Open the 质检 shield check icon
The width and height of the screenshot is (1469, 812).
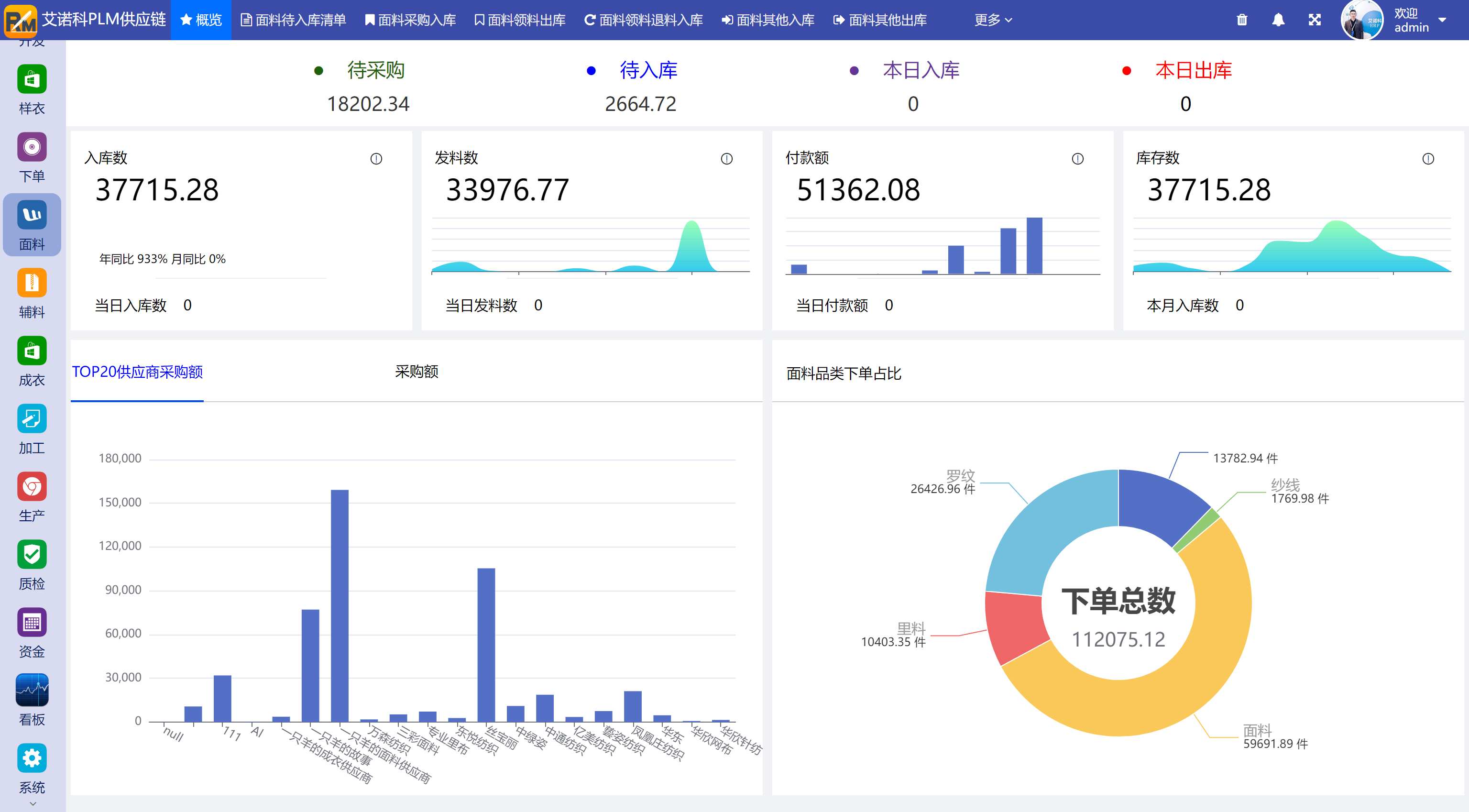32,555
